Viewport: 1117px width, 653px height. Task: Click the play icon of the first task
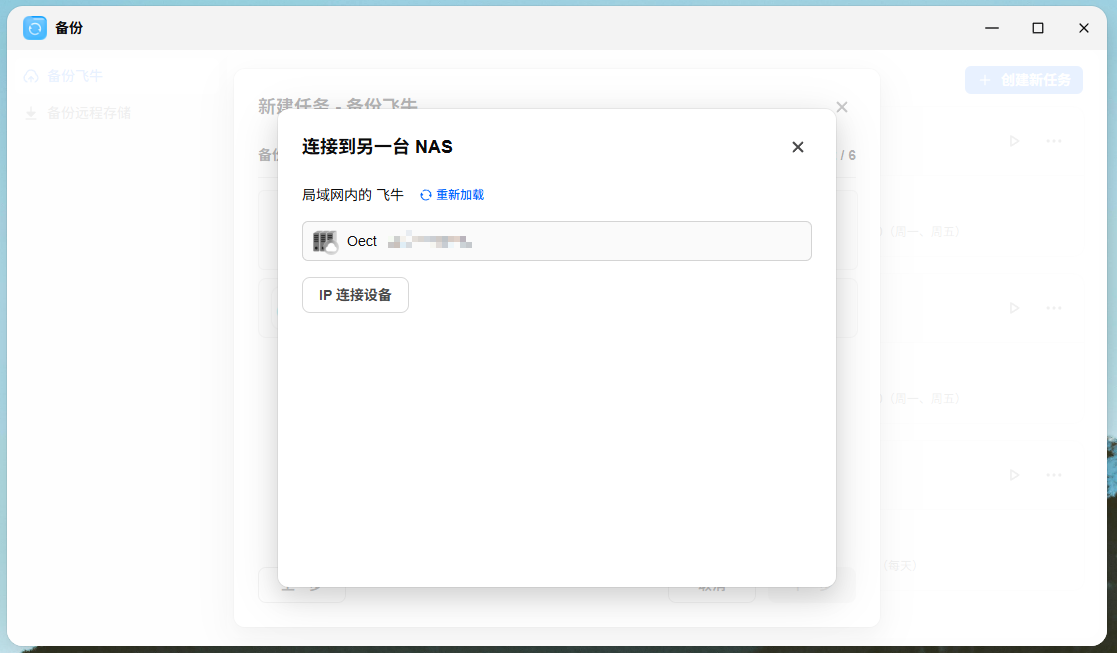pyautogui.click(x=1014, y=141)
